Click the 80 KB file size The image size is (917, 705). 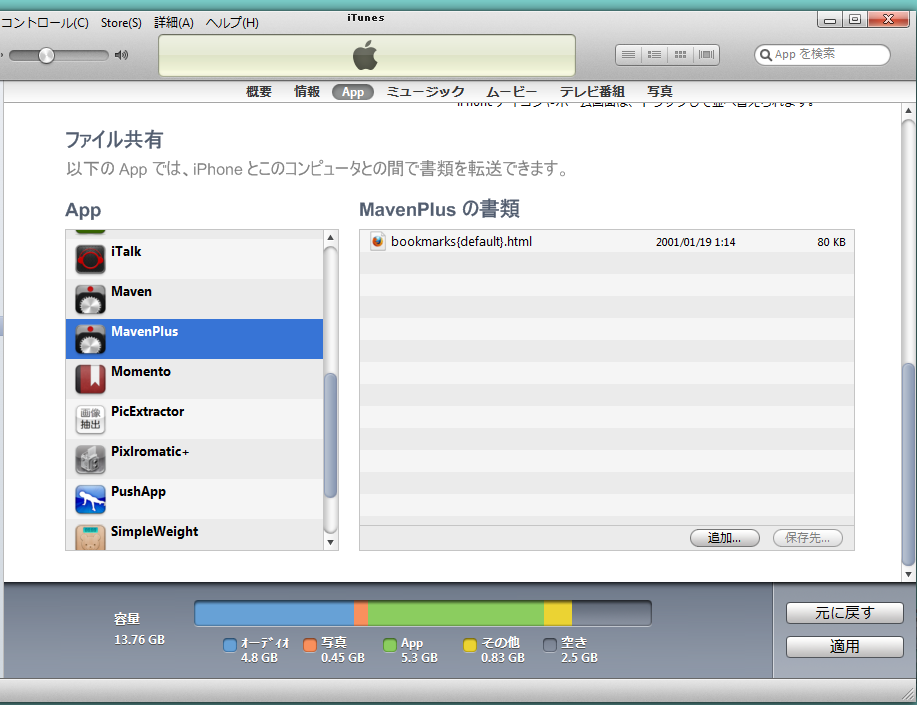tap(831, 242)
